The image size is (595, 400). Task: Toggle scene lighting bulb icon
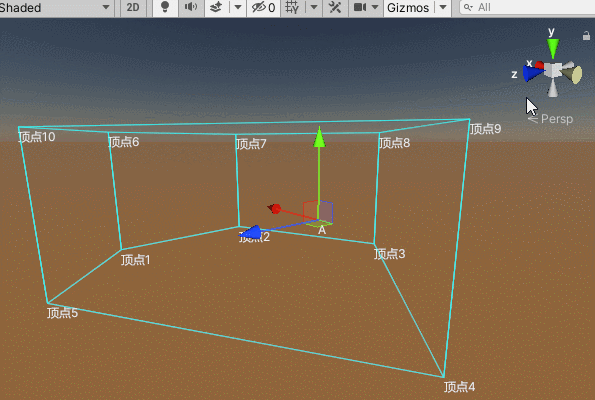(x=165, y=7)
